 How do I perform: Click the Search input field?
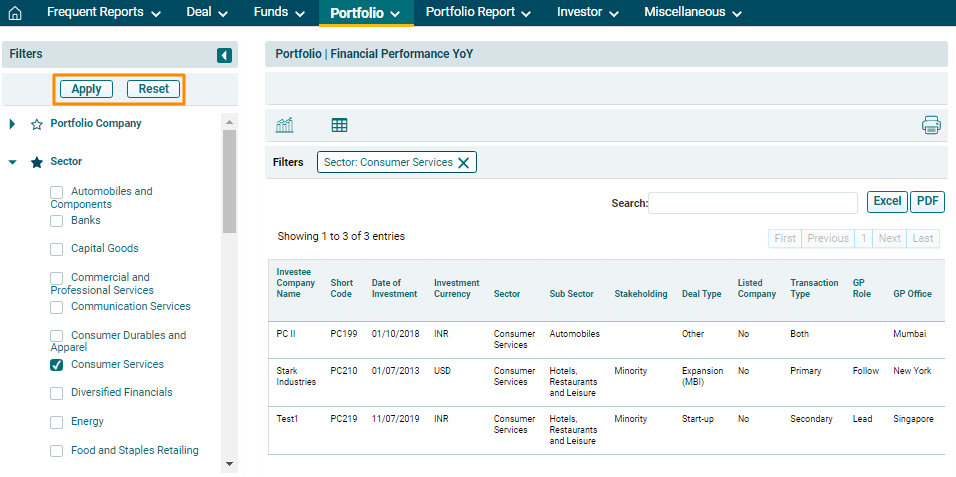(x=753, y=203)
